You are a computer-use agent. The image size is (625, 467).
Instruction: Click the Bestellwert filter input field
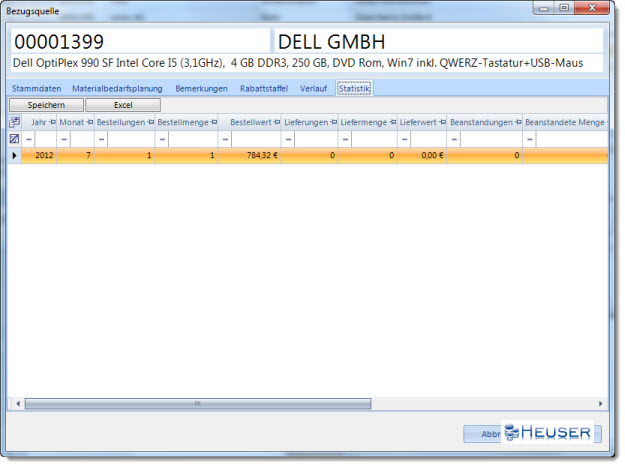click(x=256, y=139)
